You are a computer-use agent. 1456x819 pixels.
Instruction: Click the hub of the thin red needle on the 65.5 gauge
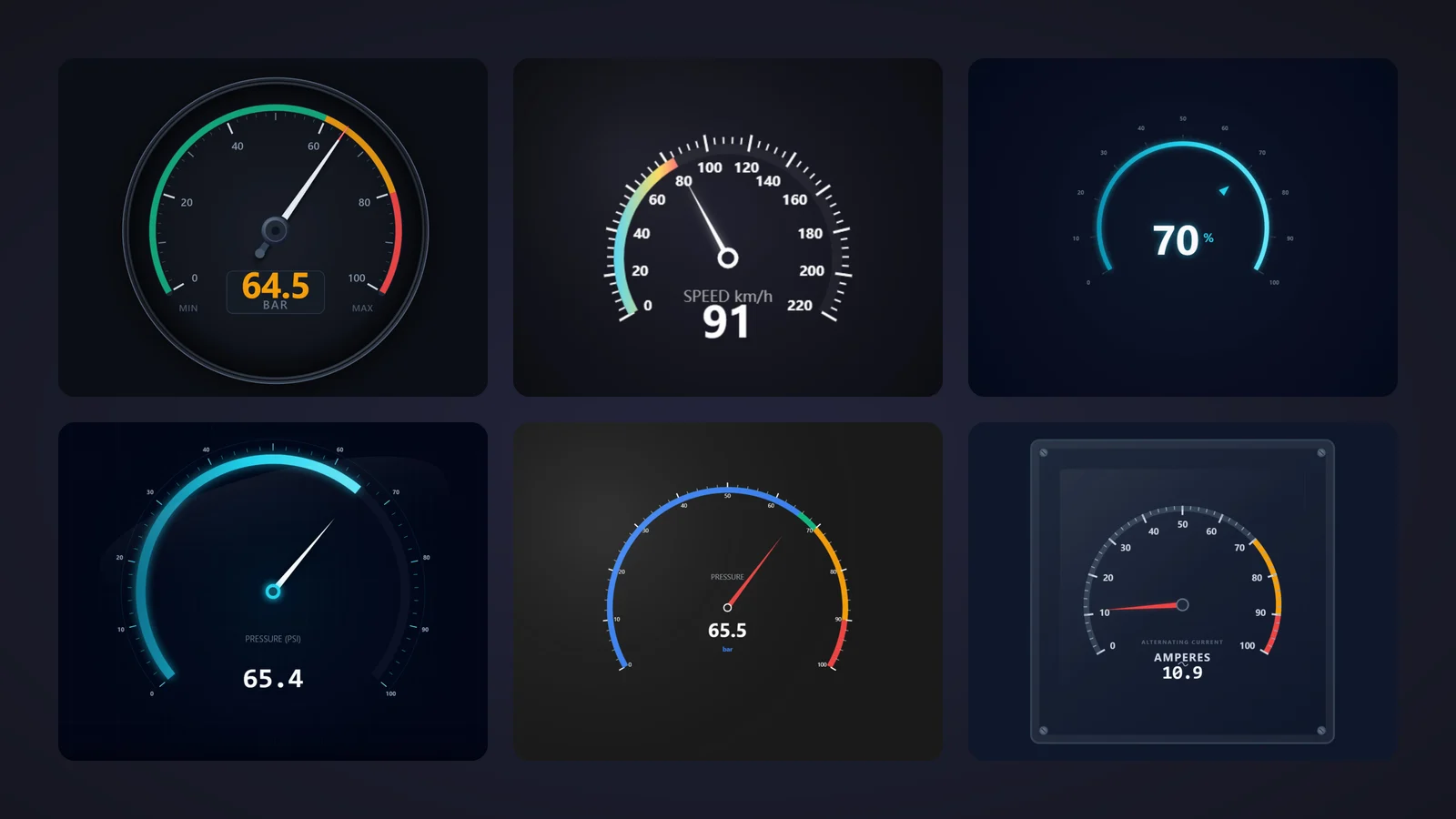pos(727,607)
